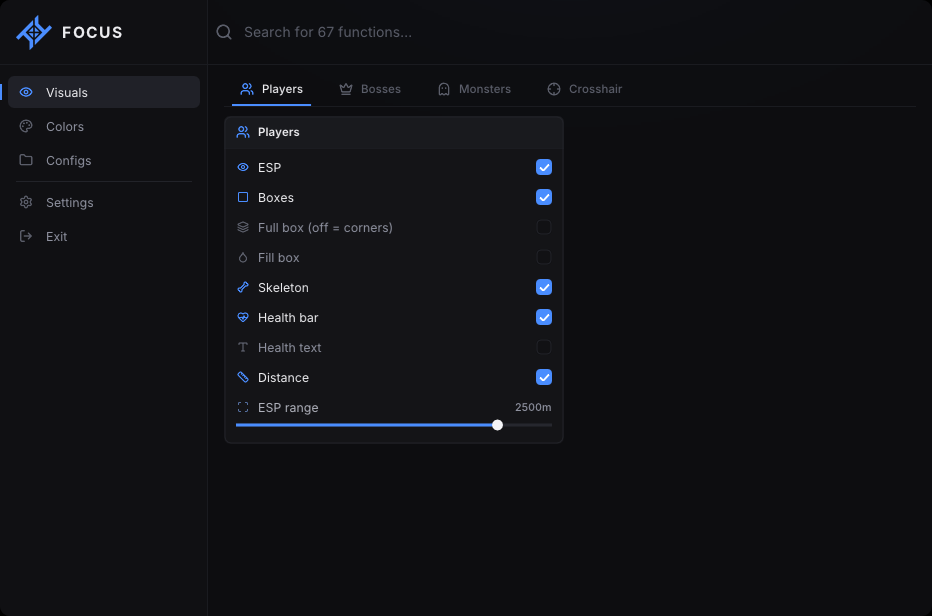Image resolution: width=932 pixels, height=616 pixels.
Task: Enable the Full box checkbox
Action: coord(544,227)
